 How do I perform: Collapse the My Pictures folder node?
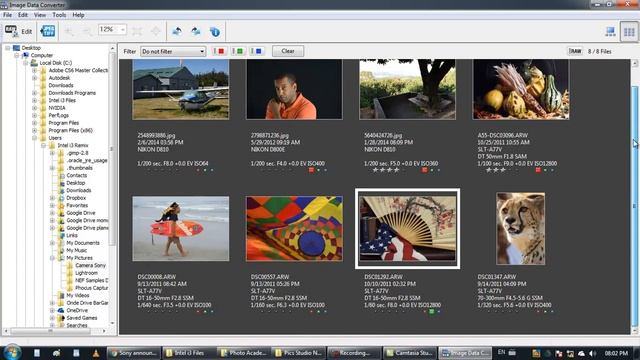tap(53, 258)
